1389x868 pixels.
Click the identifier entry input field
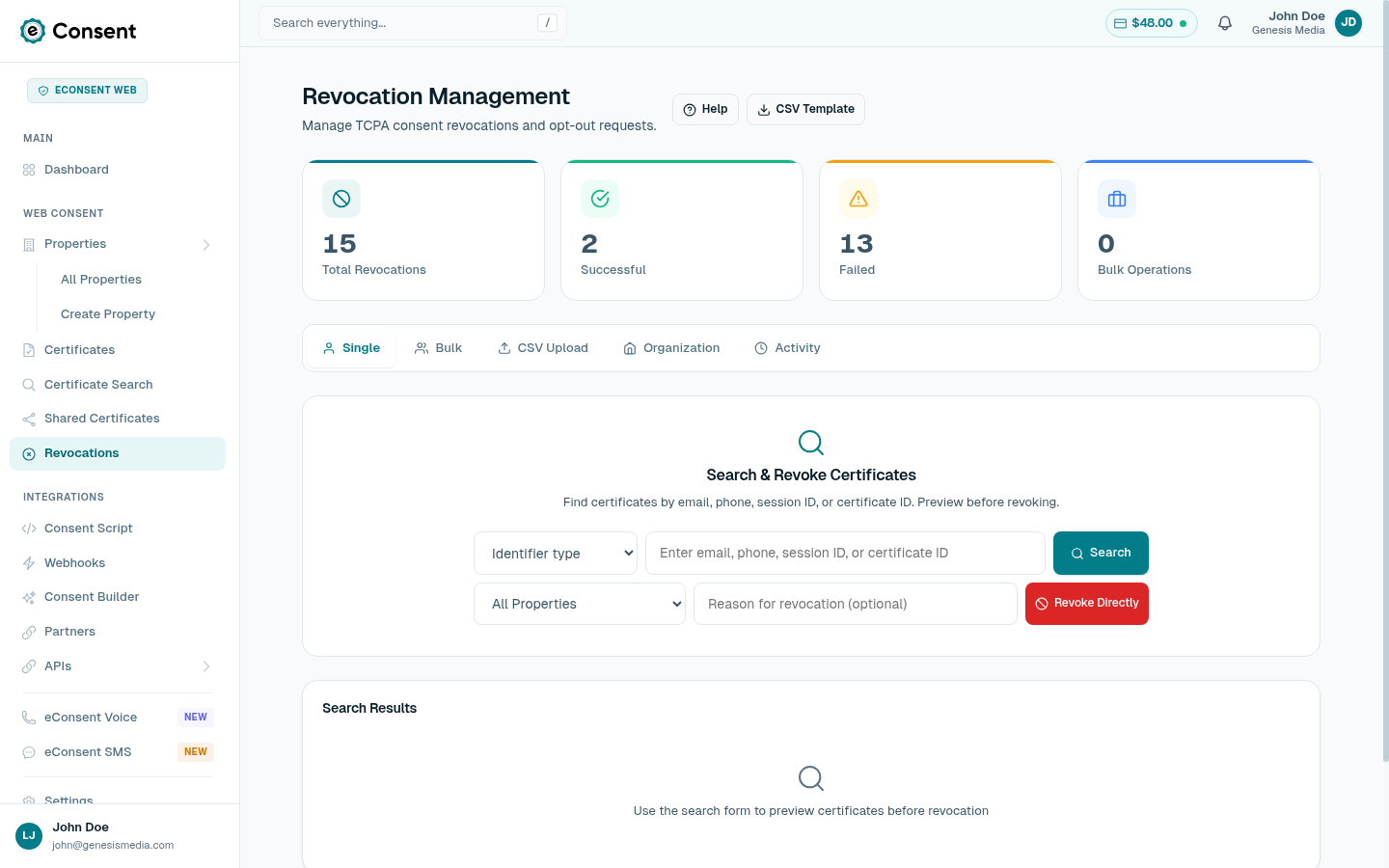(x=845, y=553)
